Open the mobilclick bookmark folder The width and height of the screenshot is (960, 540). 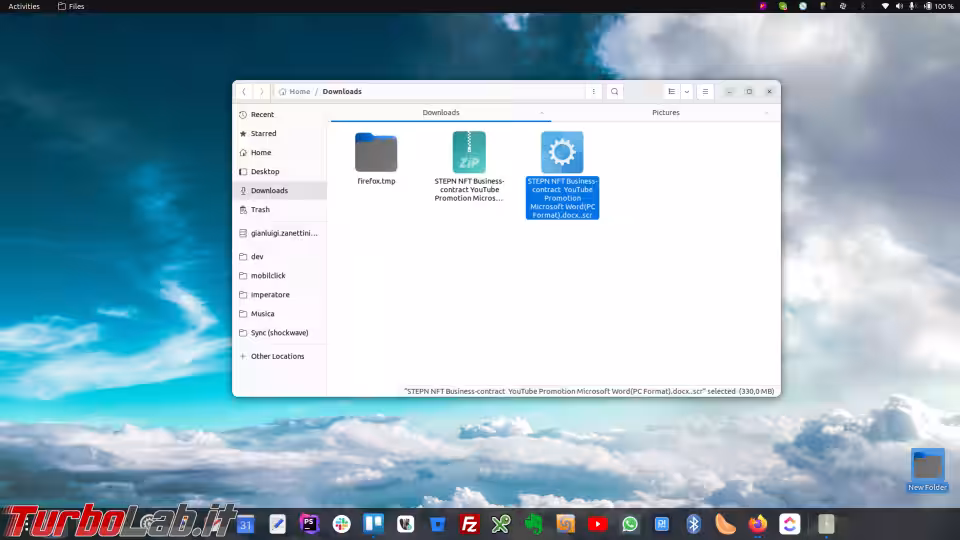[x=280, y=276]
